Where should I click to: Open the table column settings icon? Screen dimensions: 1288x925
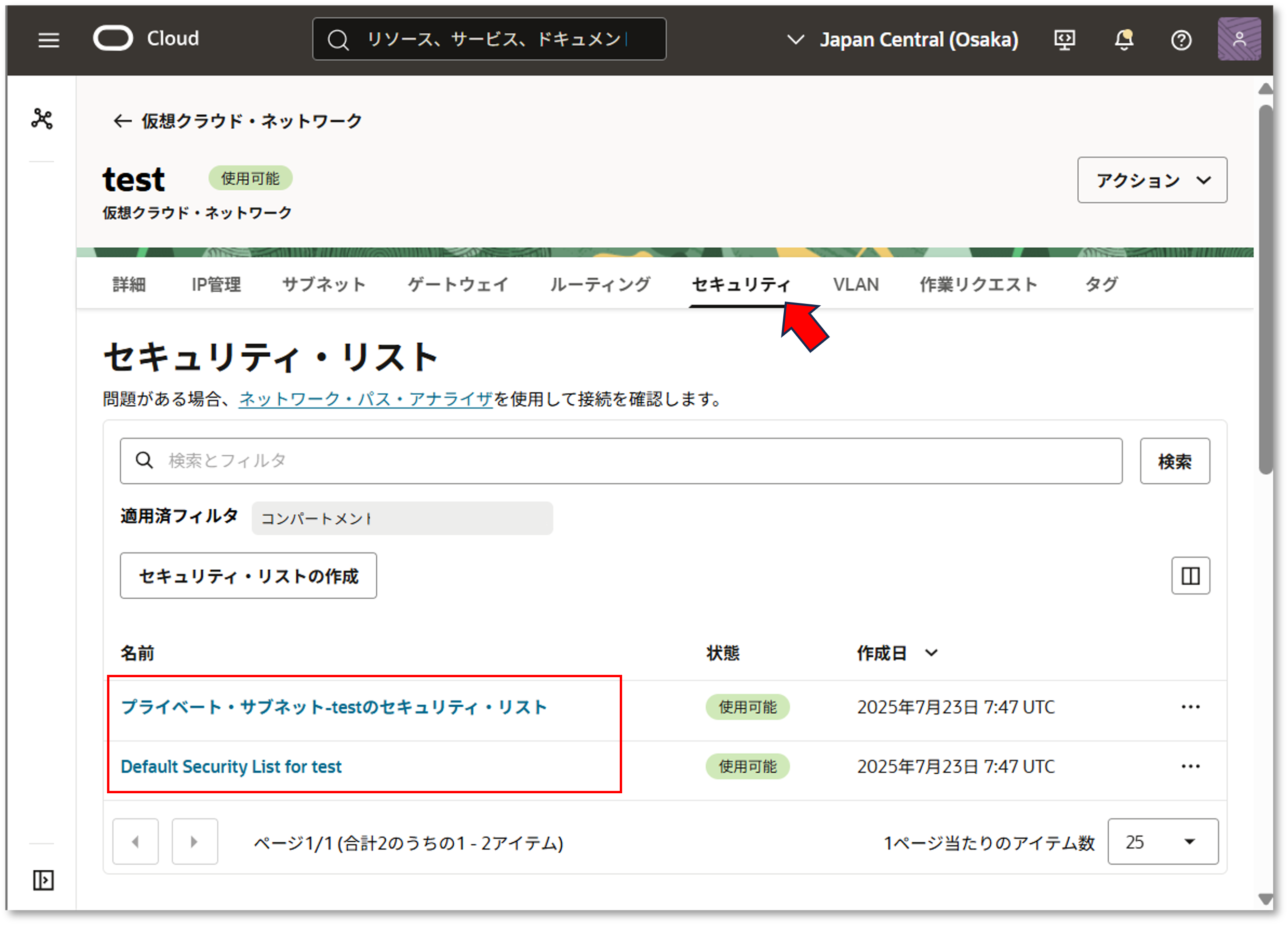[x=1190, y=576]
